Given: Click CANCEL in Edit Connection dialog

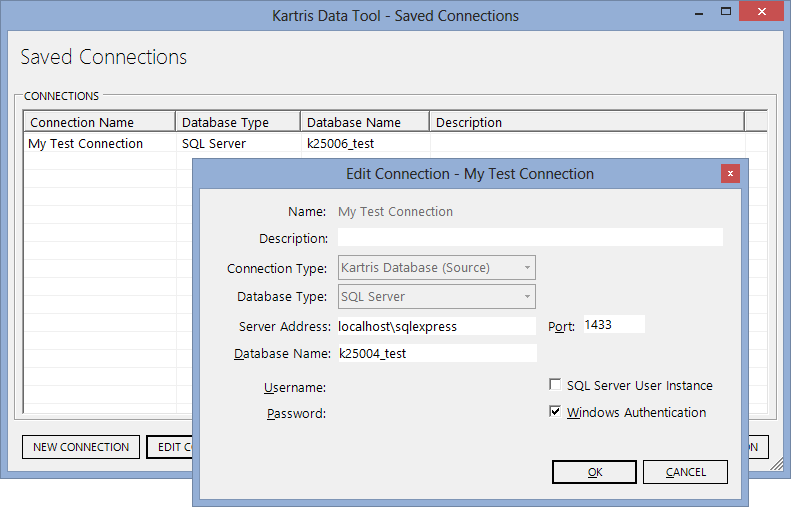Looking at the screenshot, I should point(685,472).
